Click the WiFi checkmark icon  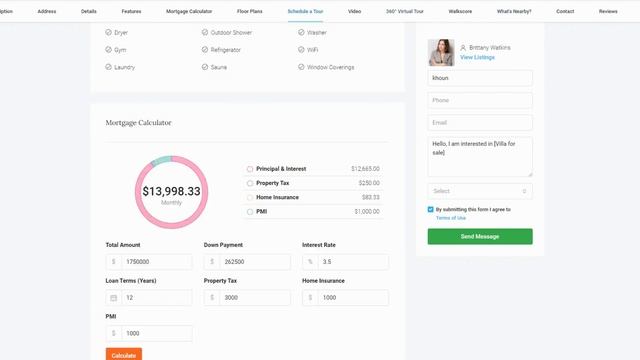301,49
